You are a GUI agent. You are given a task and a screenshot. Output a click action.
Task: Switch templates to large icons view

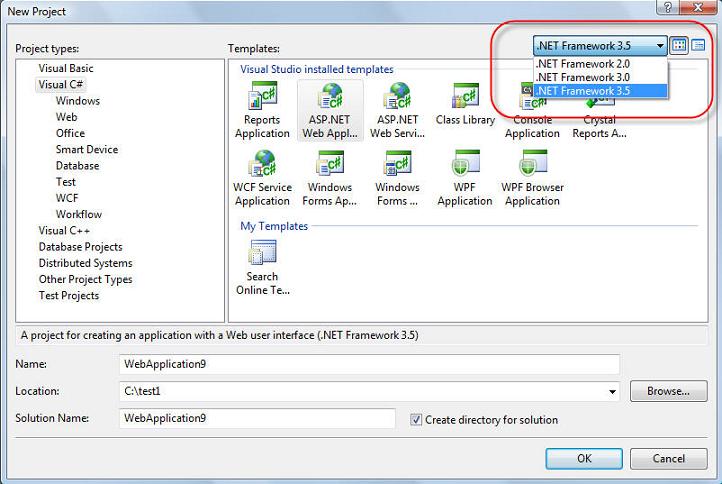pos(679,45)
